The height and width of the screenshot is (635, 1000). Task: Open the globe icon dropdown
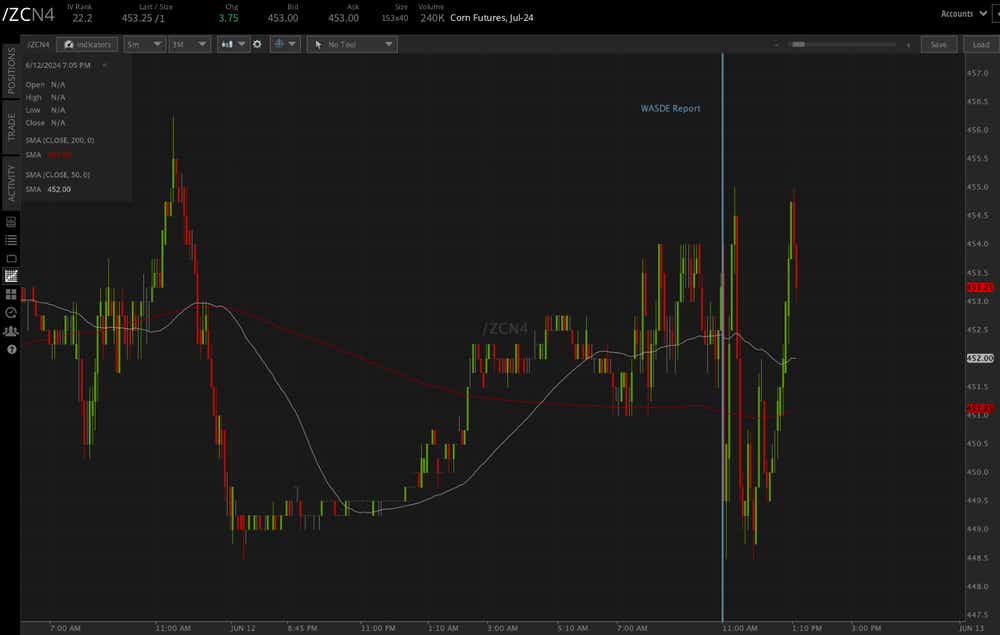(284, 44)
